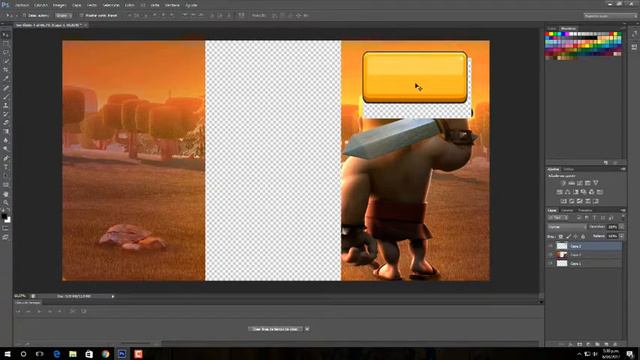Click the timeline play button

(x=39, y=311)
